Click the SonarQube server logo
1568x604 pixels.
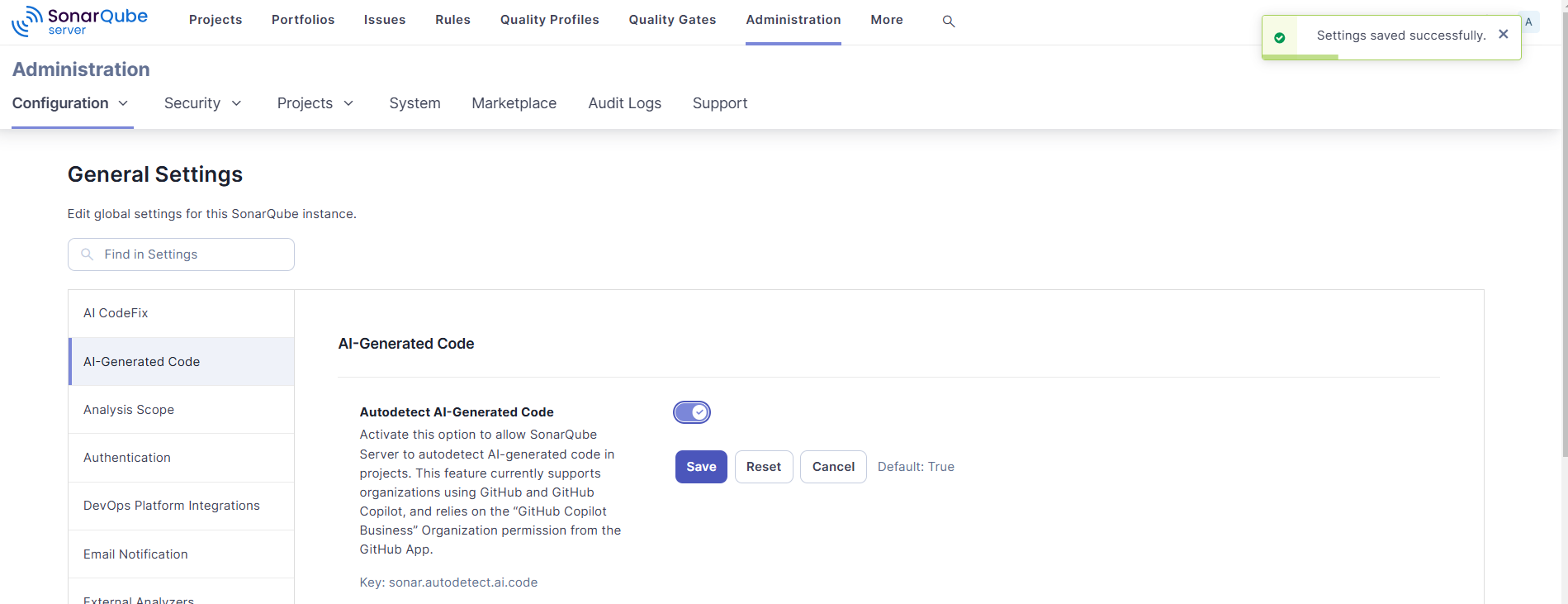79,21
